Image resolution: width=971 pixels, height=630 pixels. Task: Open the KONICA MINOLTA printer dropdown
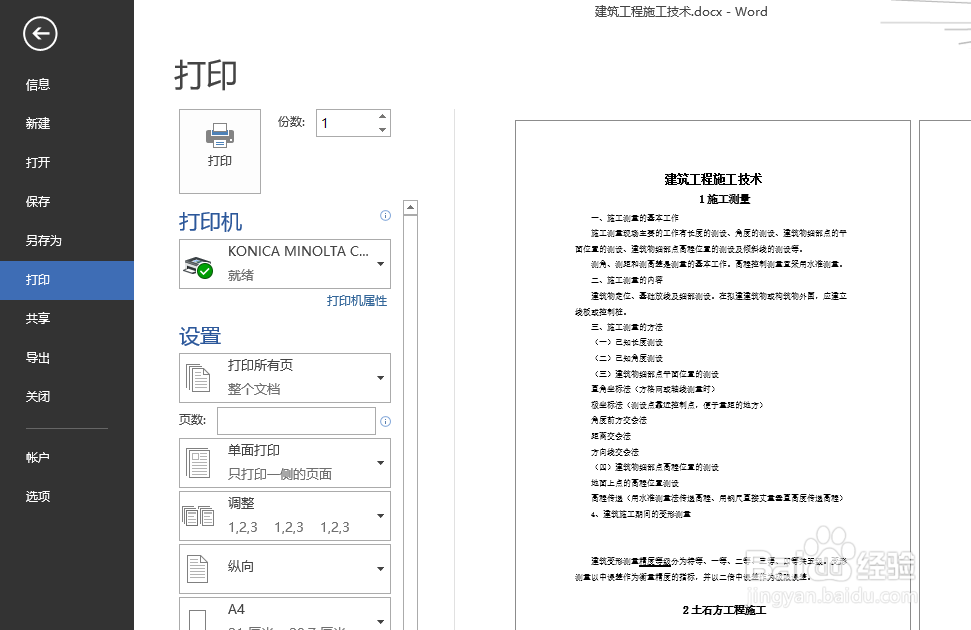pos(285,264)
